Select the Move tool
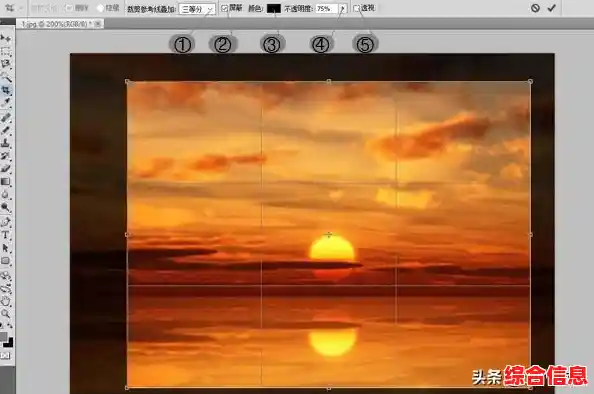The image size is (594, 394). tap(6, 38)
